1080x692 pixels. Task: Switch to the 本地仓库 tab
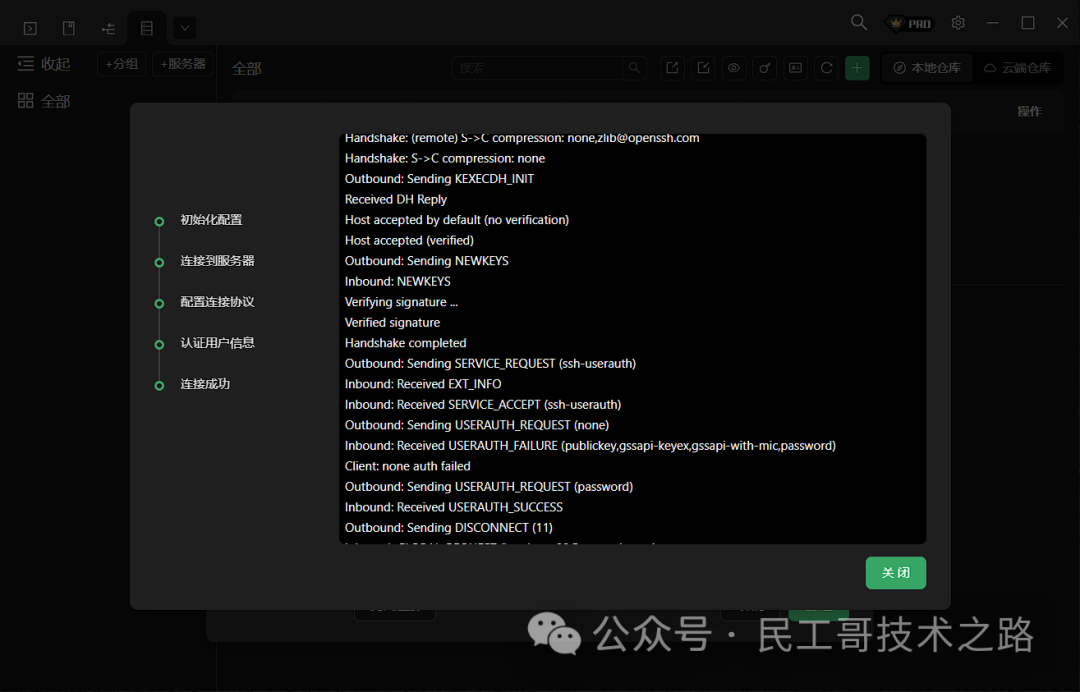(927, 67)
